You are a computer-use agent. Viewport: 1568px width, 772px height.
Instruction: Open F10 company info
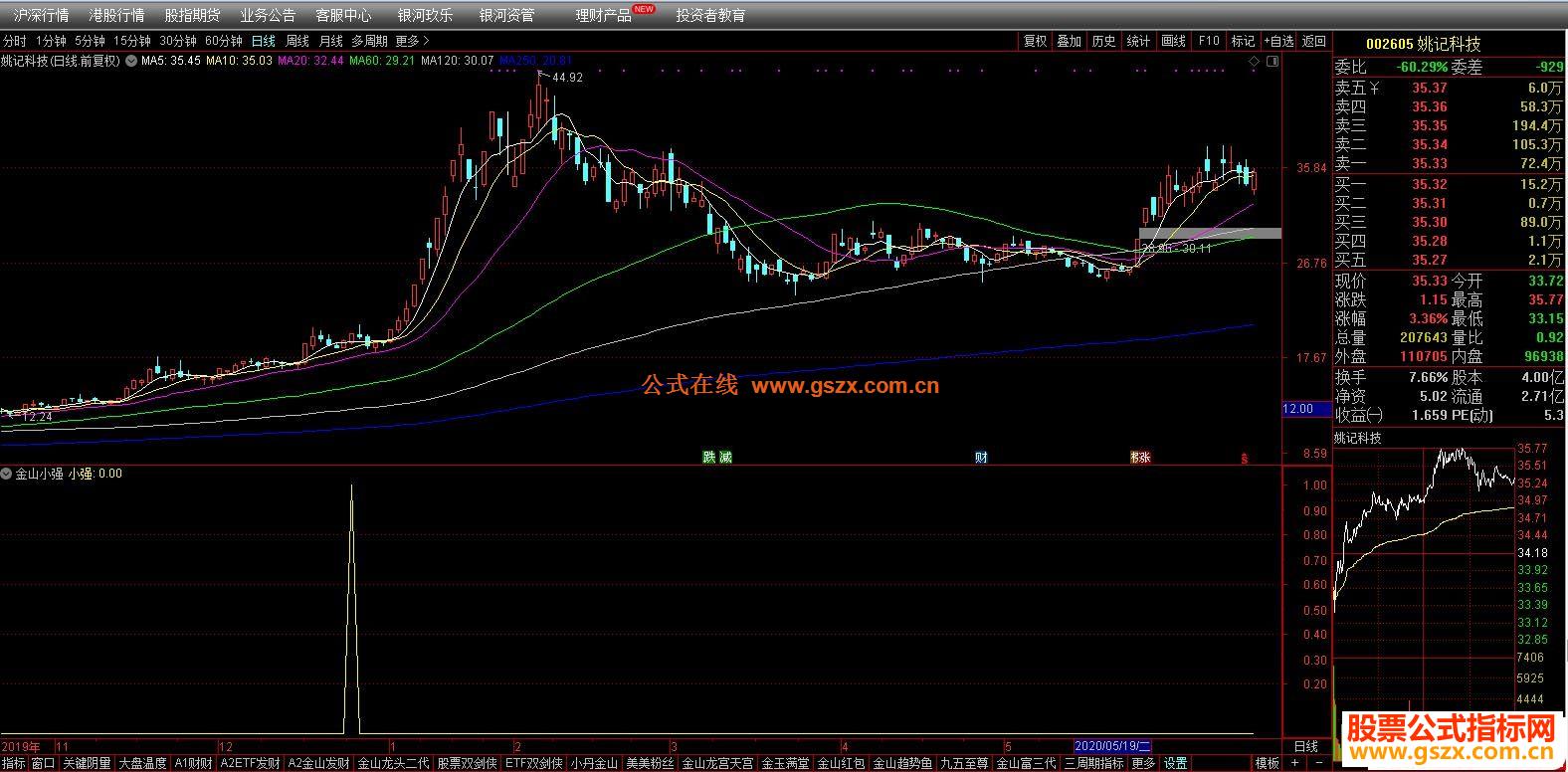[x=1209, y=41]
